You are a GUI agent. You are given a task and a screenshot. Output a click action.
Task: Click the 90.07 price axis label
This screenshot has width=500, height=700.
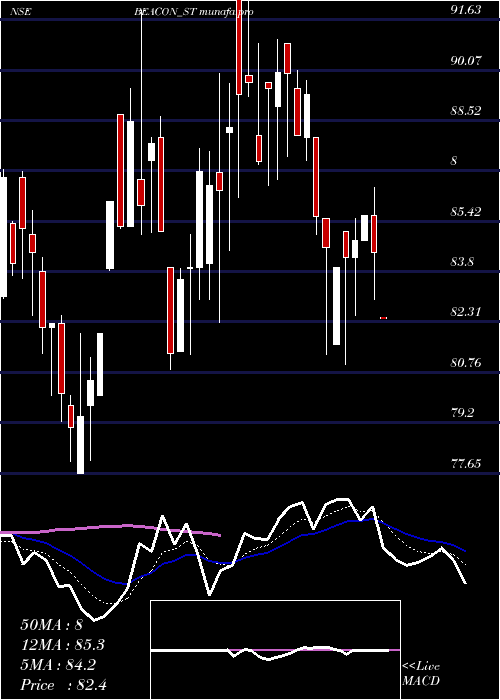pyautogui.click(x=466, y=60)
